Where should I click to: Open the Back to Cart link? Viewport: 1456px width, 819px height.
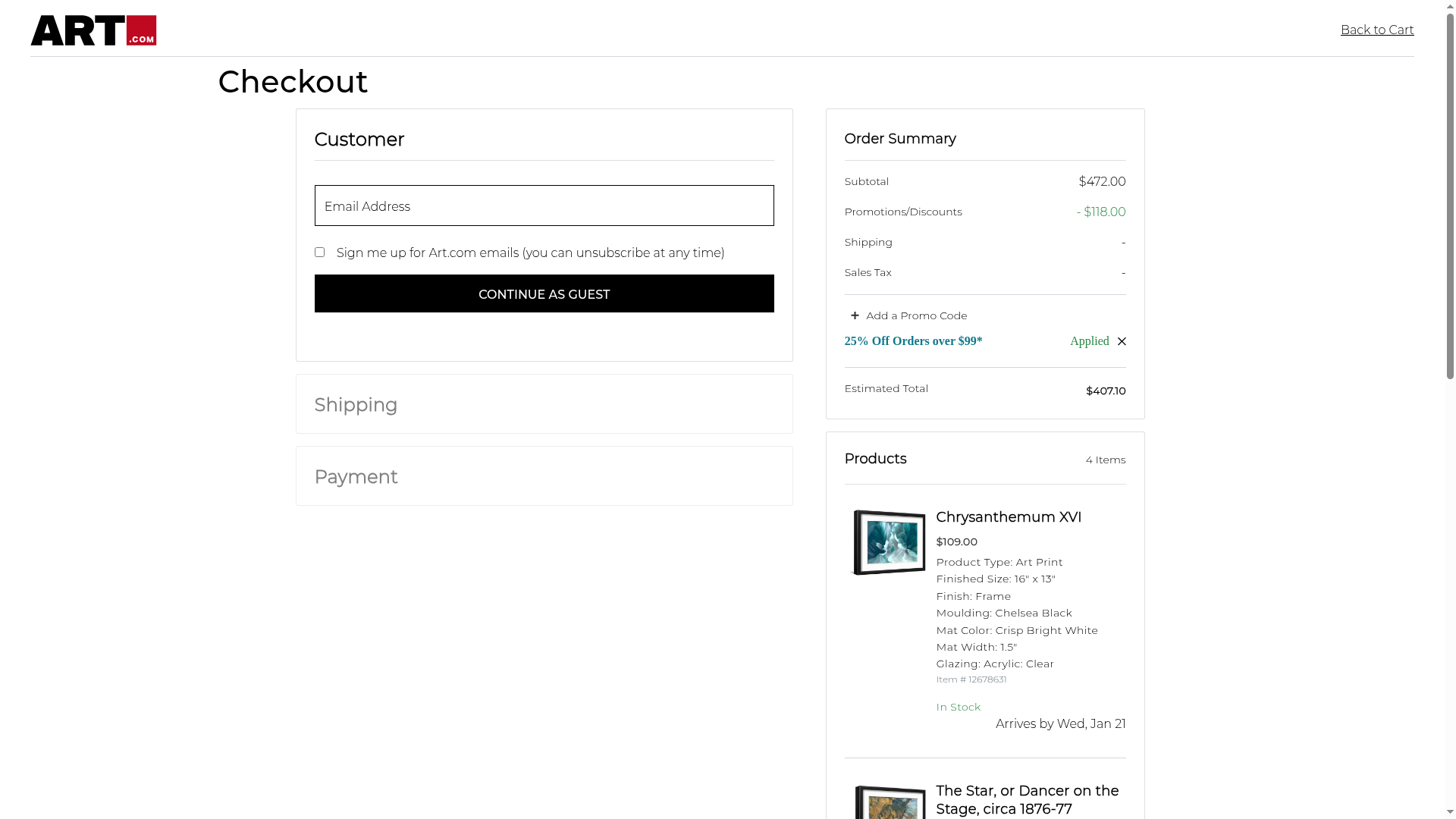(1376, 30)
